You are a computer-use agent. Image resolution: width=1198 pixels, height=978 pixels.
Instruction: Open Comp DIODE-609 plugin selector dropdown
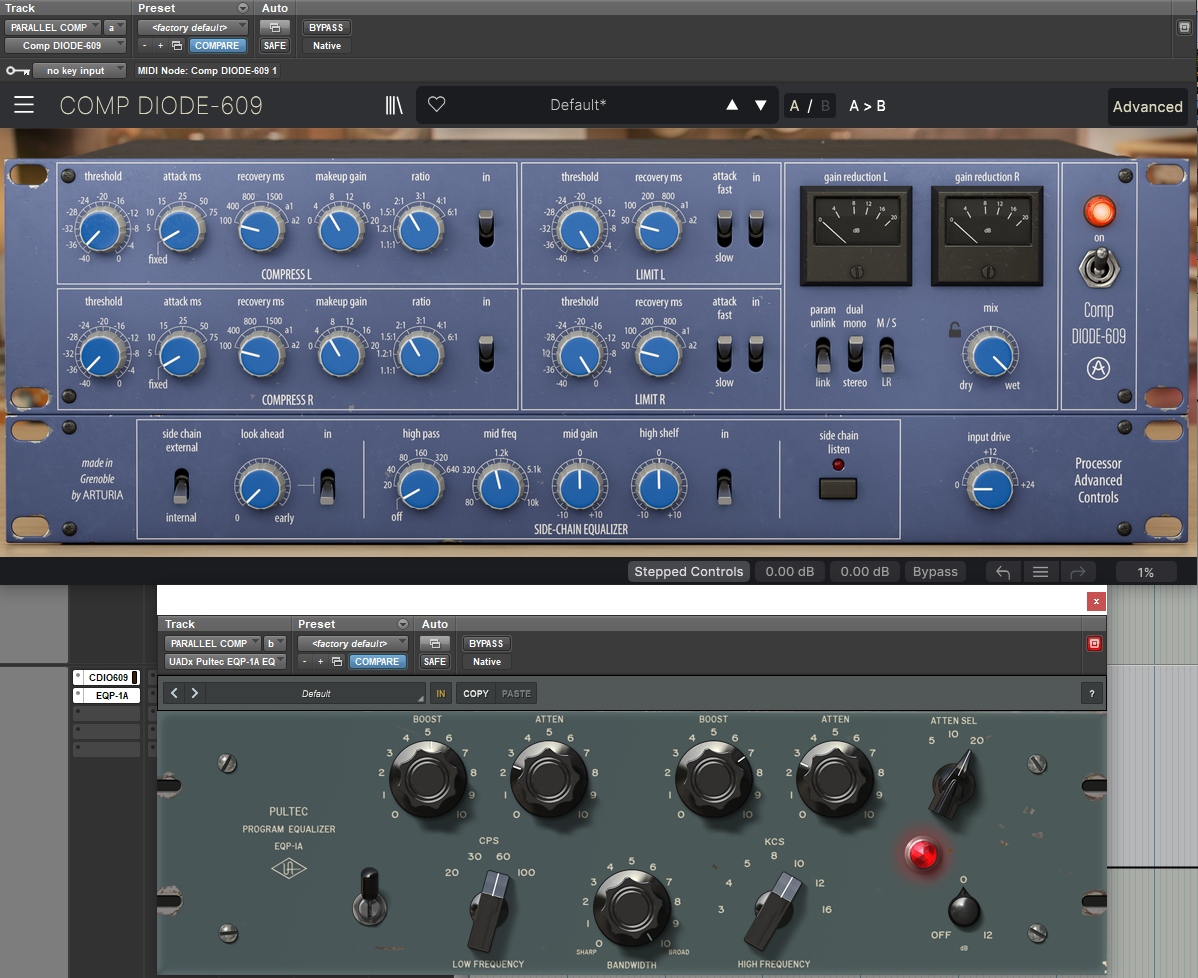coord(65,46)
